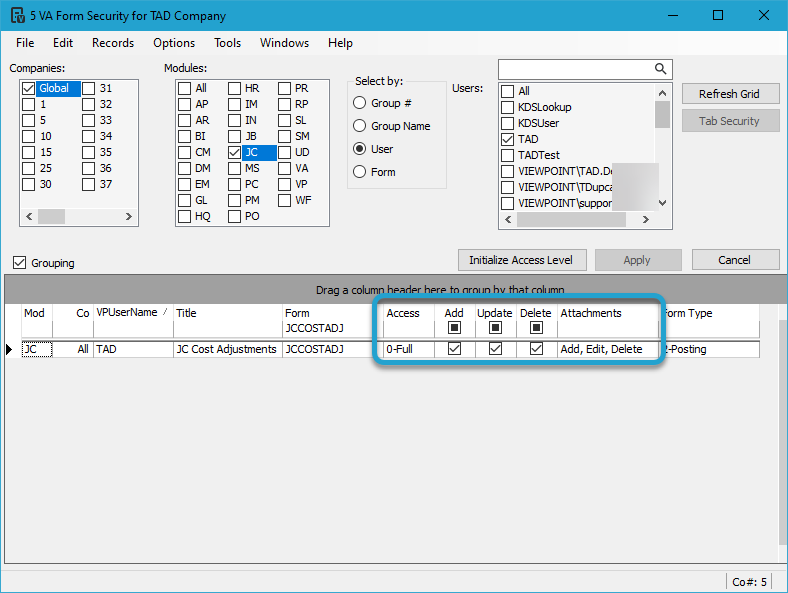Click the row indicator arrow for JC row

9,349
